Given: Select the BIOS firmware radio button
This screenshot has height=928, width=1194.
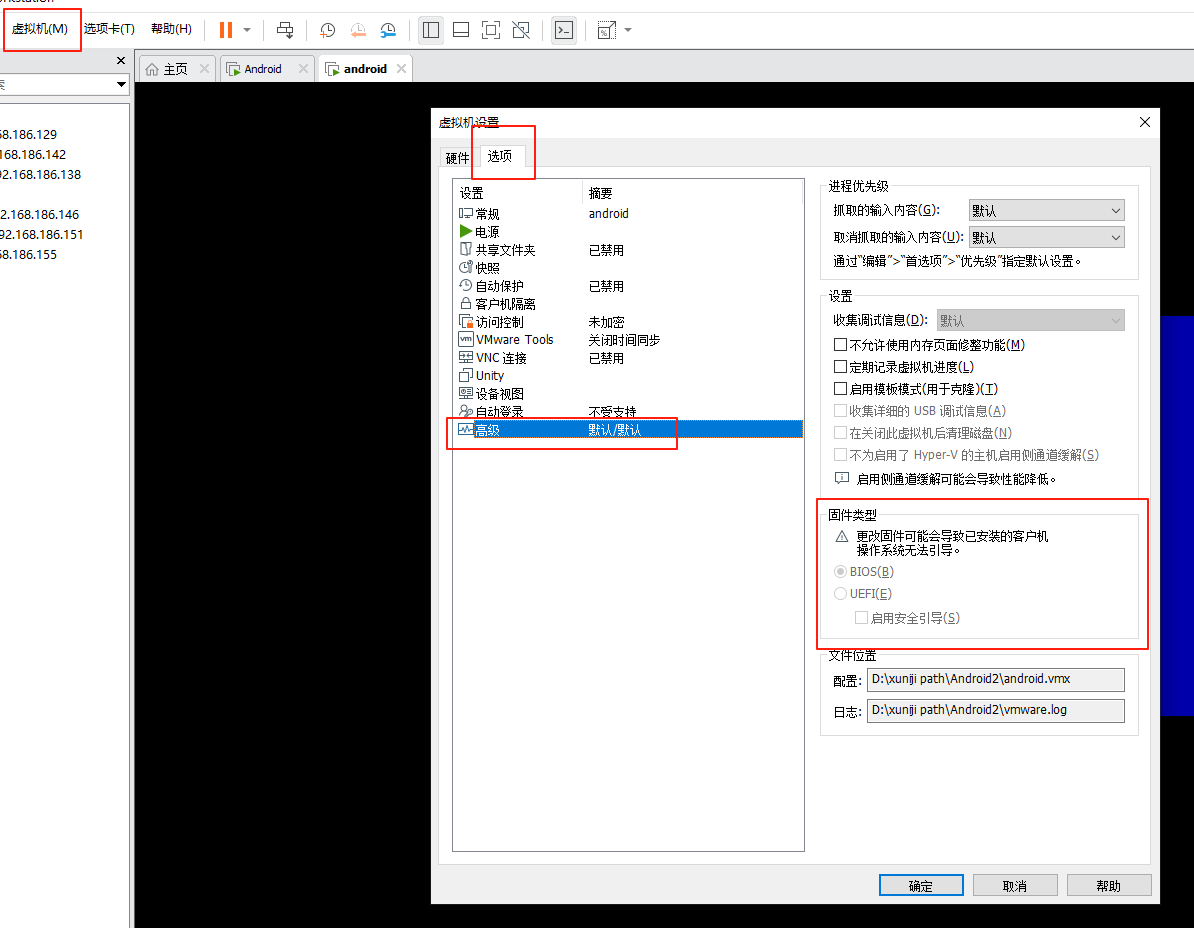Looking at the screenshot, I should tap(841, 572).
